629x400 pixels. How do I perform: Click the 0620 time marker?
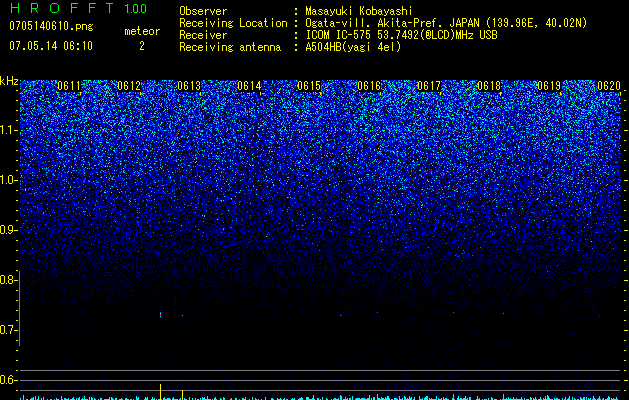609,86
